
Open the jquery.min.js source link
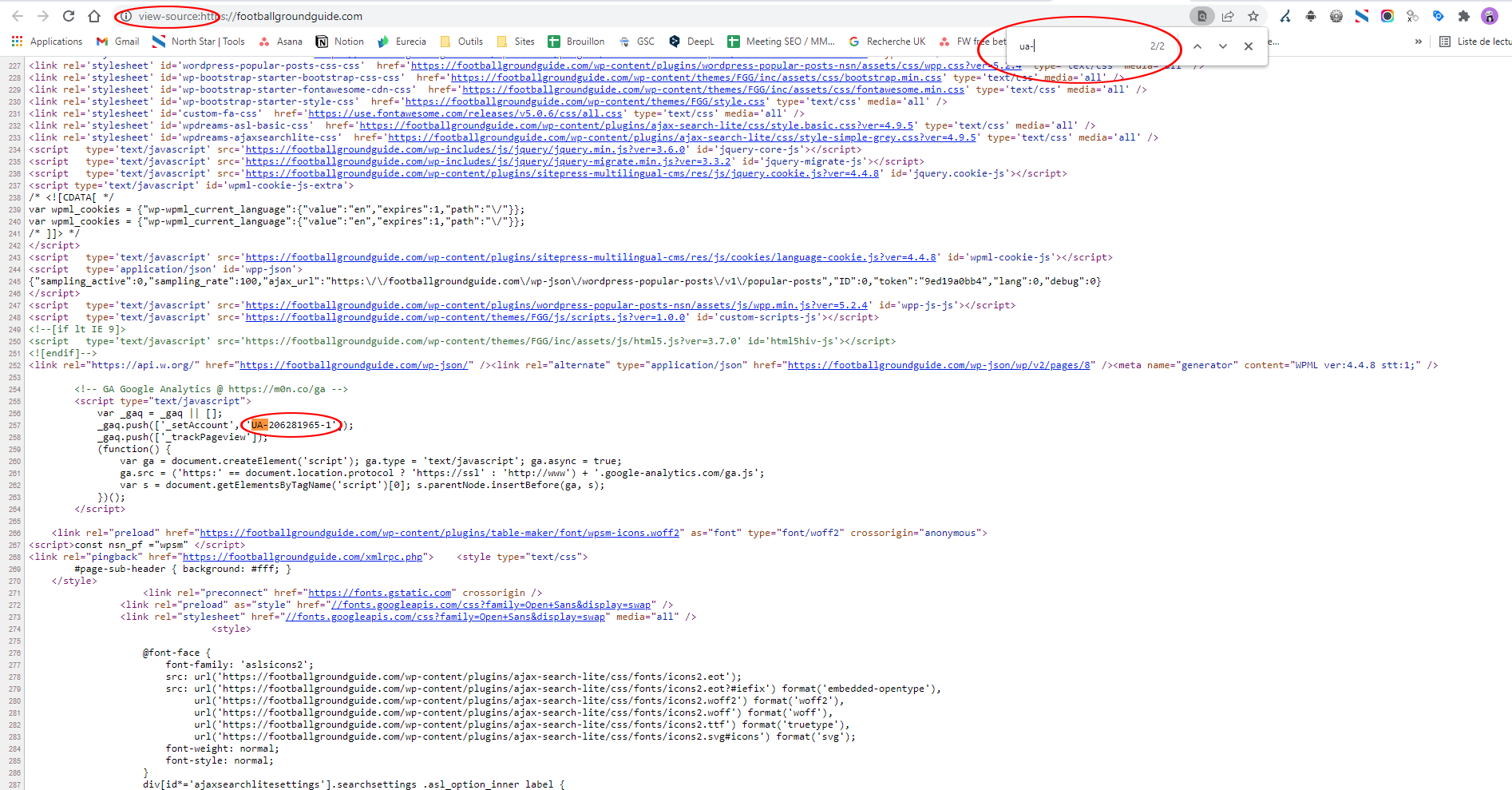[465, 149]
